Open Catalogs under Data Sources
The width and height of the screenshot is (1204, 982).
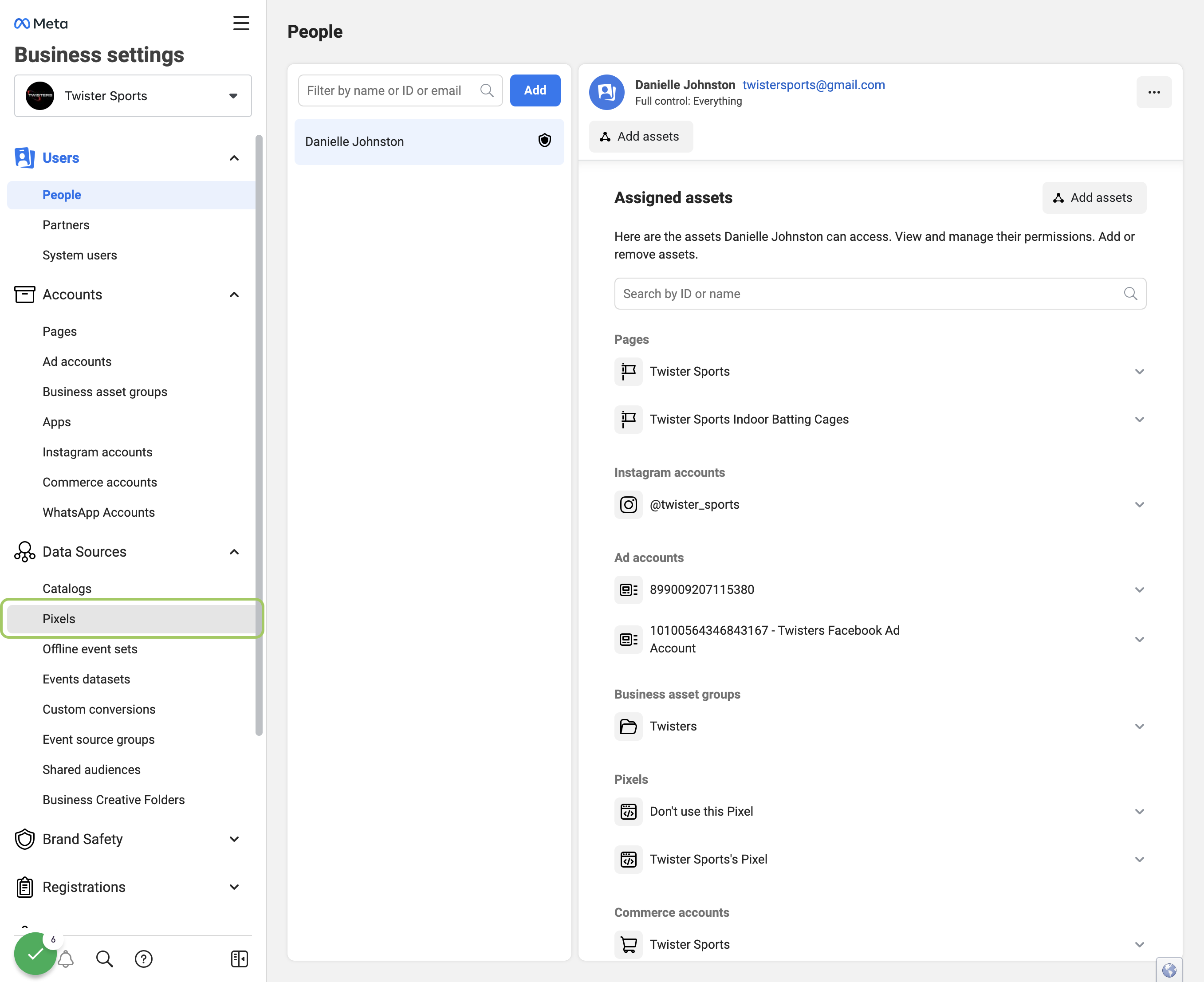point(67,589)
